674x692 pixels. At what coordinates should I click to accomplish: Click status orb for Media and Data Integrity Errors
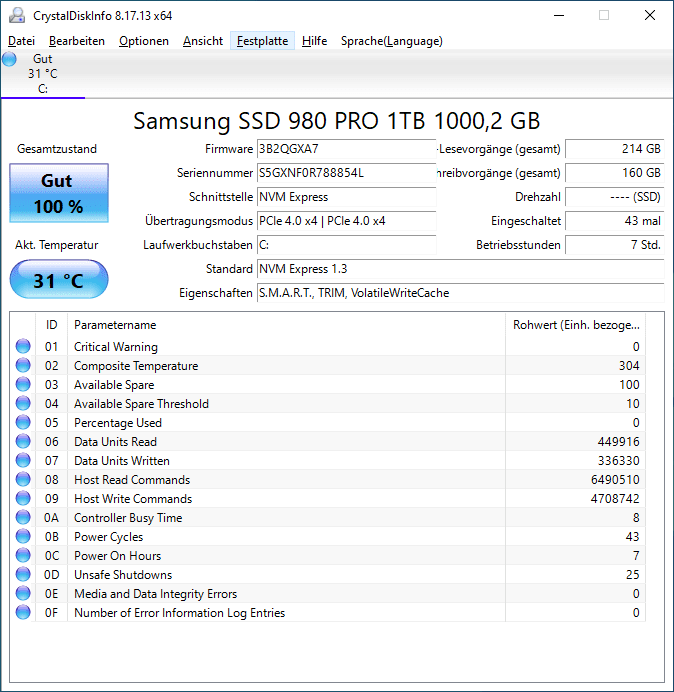pyautogui.click(x=23, y=593)
